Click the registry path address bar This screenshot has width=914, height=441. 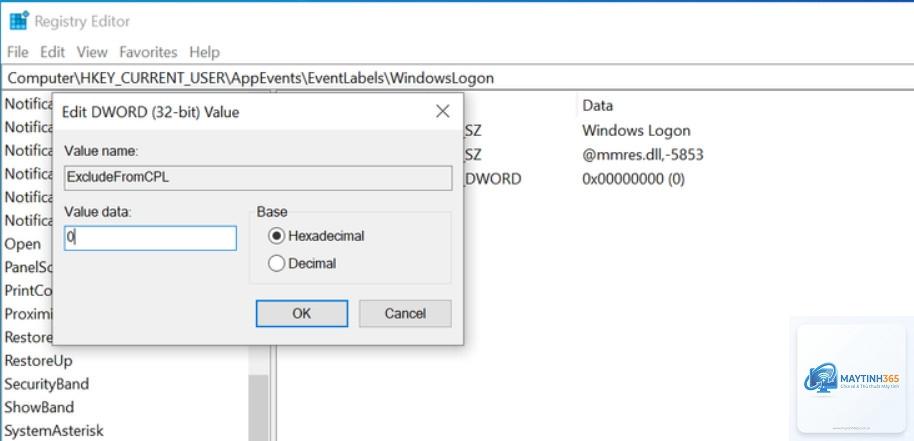457,77
